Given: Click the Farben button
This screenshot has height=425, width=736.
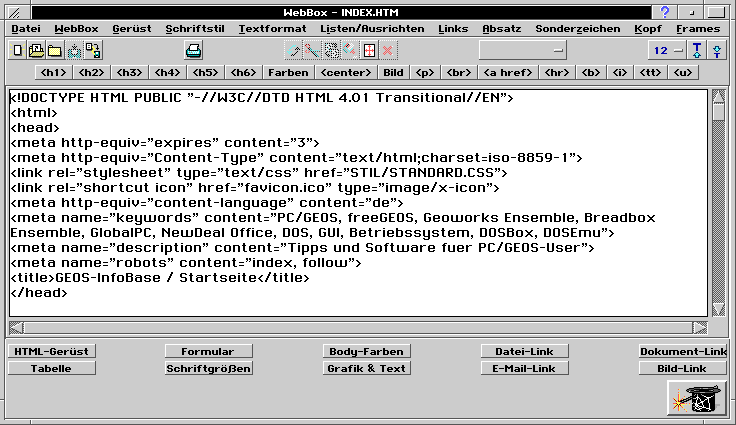Looking at the screenshot, I should (288, 72).
